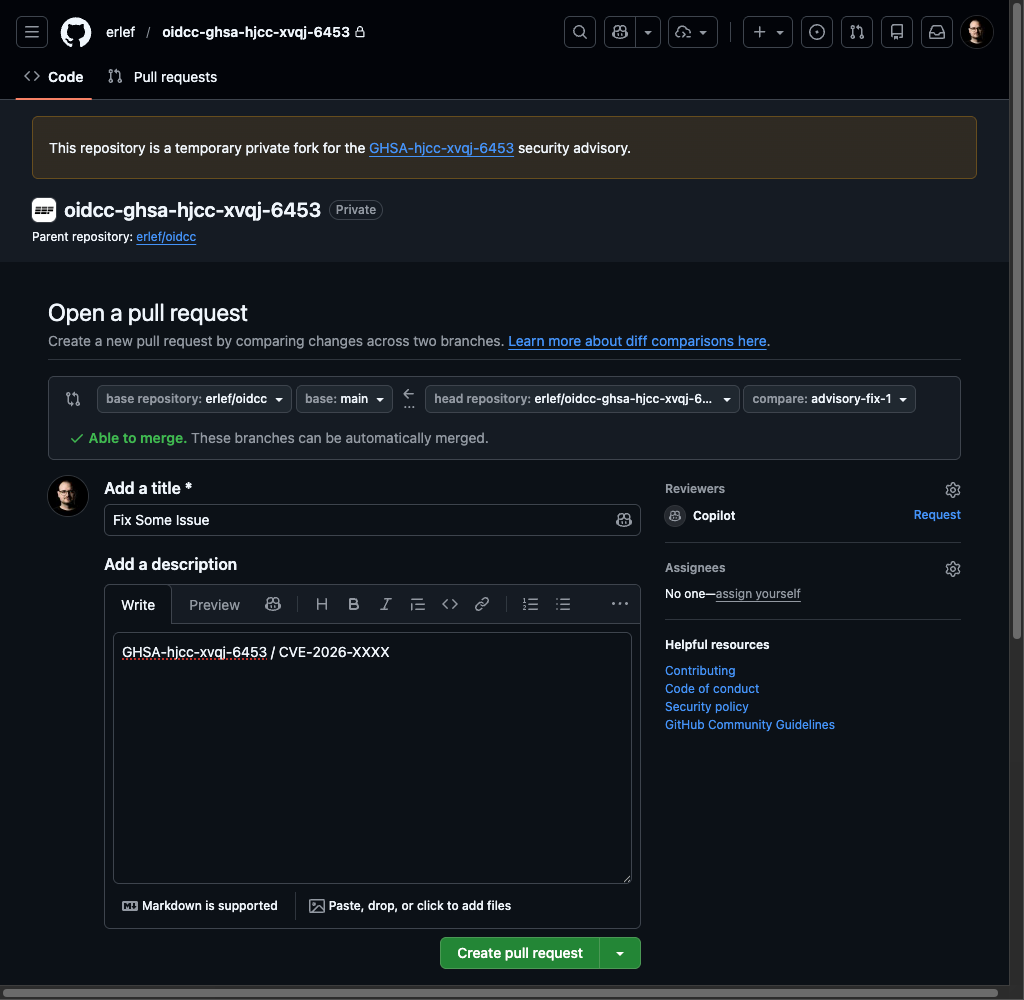Open the Markdown is supported link
The height and width of the screenshot is (1000, 1024).
[200, 905]
